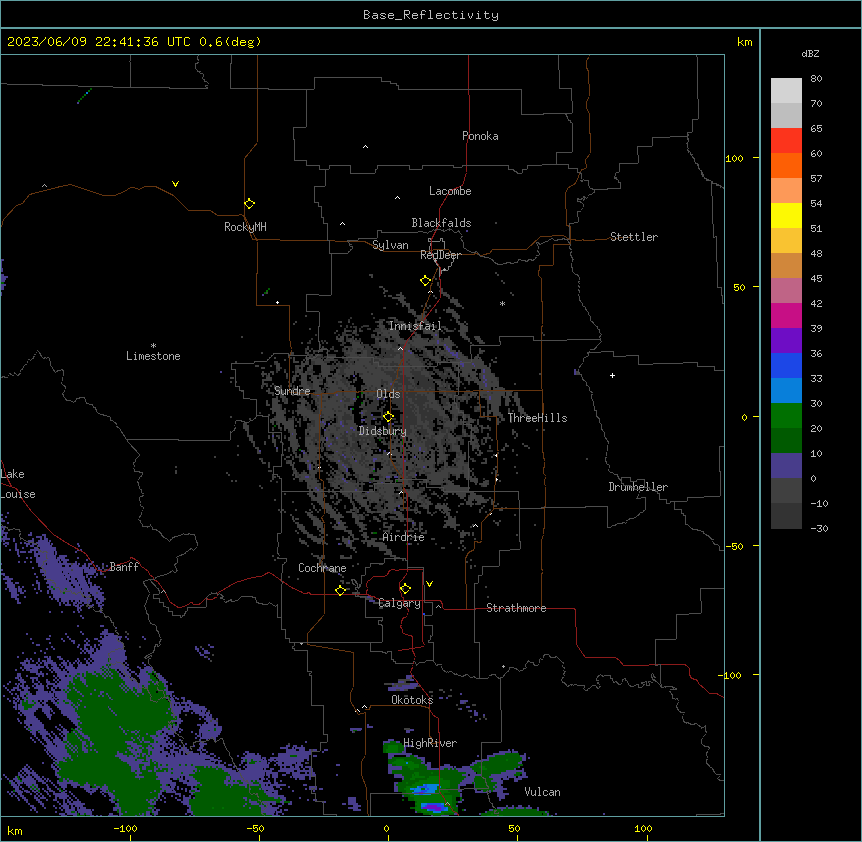862x842 pixels.
Task: Select the dark orange 57–60 dBZ legend swatch
Action: coord(786,165)
